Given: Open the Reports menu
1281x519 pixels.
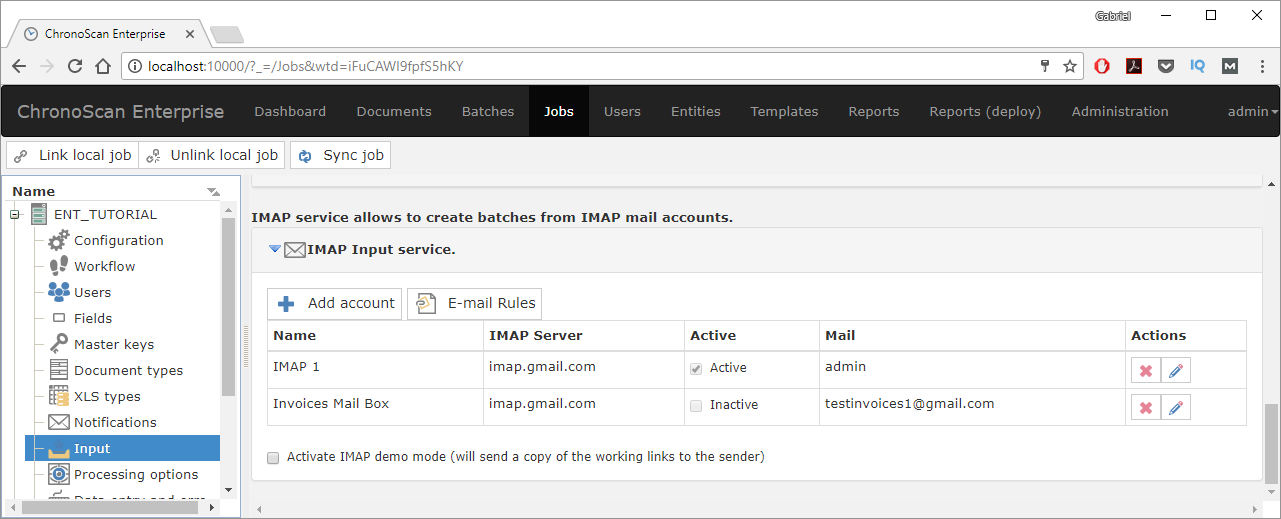Looking at the screenshot, I should [x=874, y=111].
